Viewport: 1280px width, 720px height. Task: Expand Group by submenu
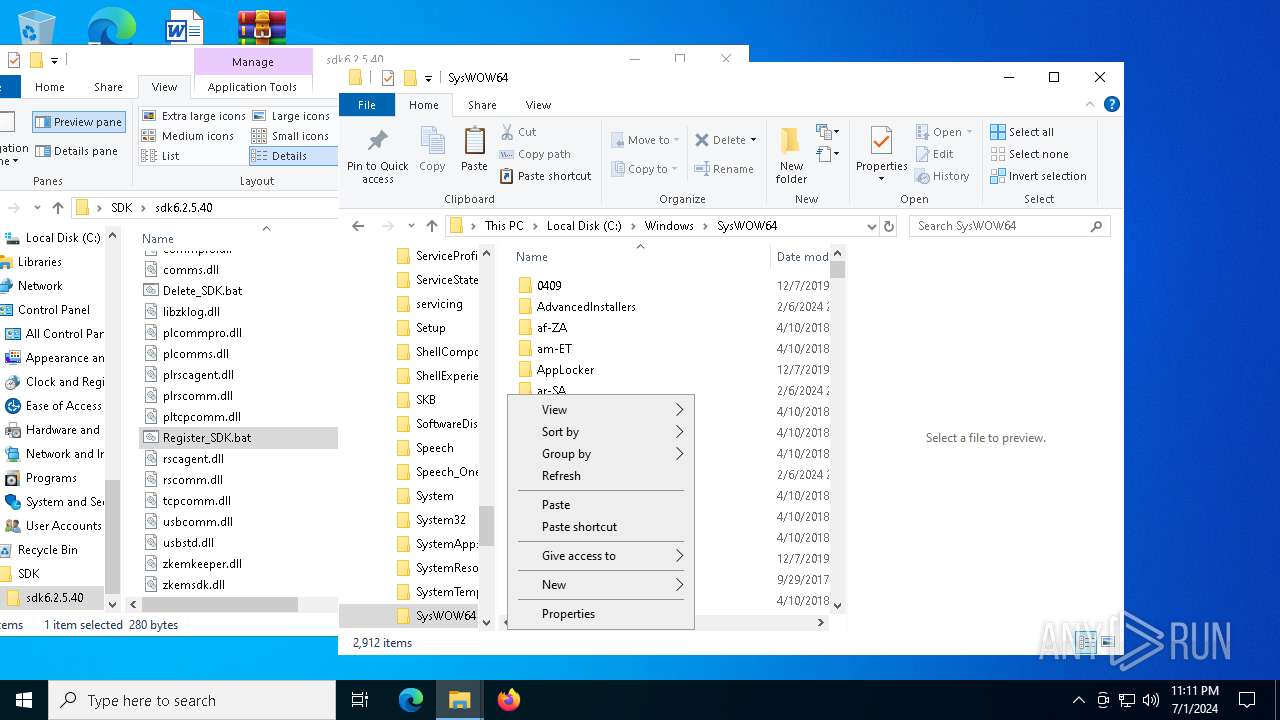click(x=600, y=454)
